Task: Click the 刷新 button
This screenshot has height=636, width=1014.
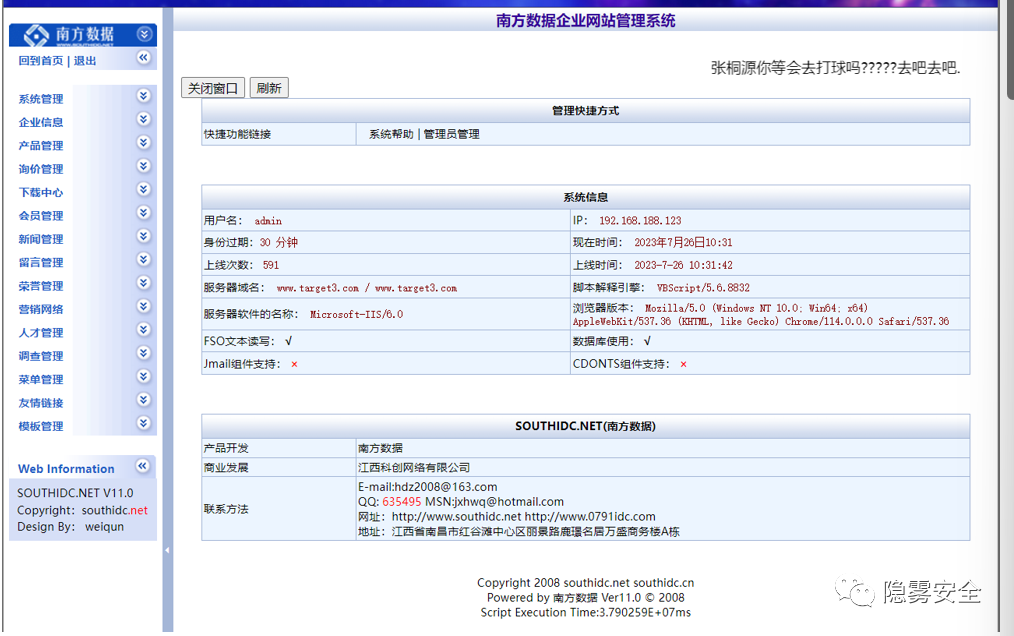Action: [x=269, y=88]
